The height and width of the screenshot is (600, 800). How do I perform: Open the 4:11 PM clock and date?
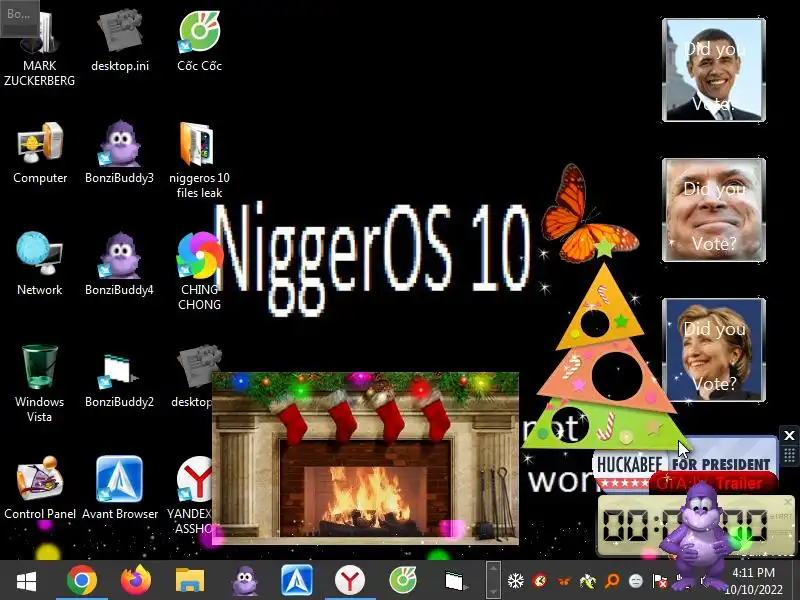tap(754, 581)
